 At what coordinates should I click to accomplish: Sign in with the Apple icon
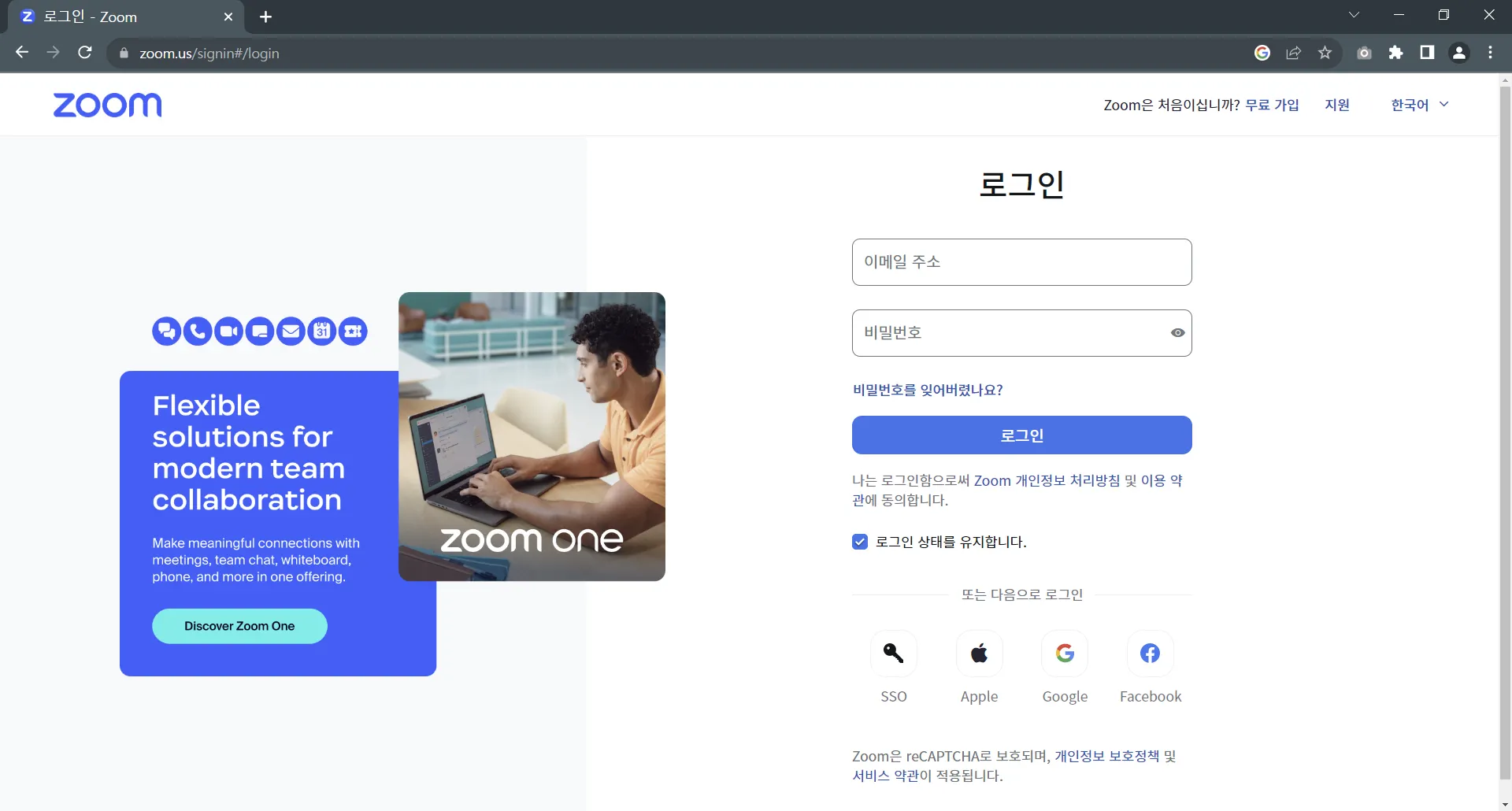[980, 654]
